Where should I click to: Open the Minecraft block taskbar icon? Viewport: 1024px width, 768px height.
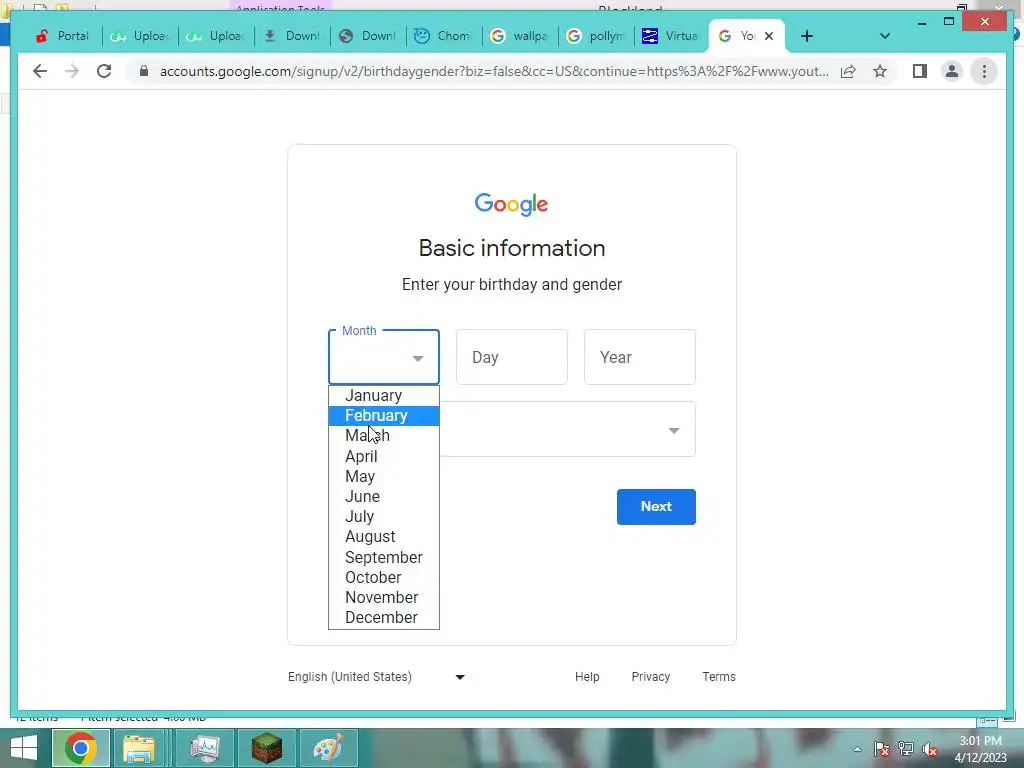(267, 748)
